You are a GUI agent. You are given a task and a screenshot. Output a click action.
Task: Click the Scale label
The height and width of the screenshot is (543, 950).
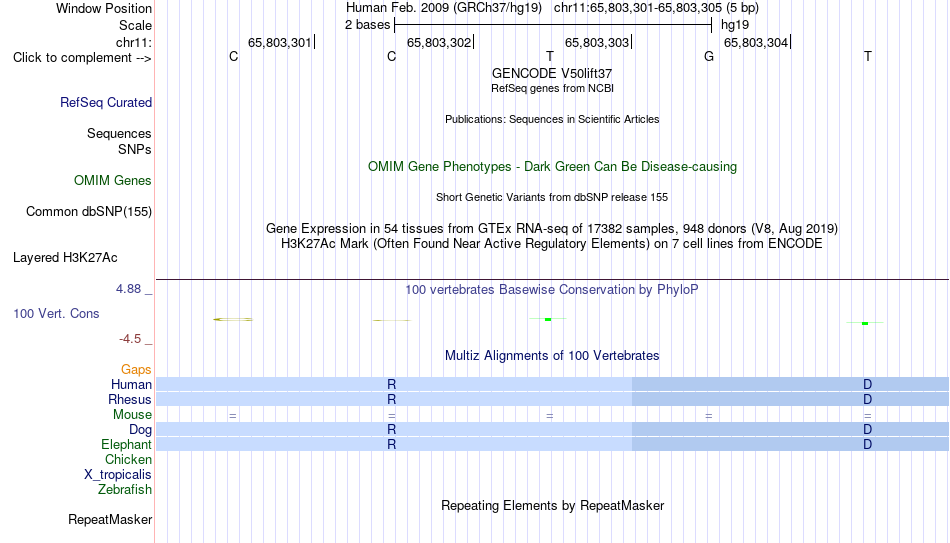point(136,25)
